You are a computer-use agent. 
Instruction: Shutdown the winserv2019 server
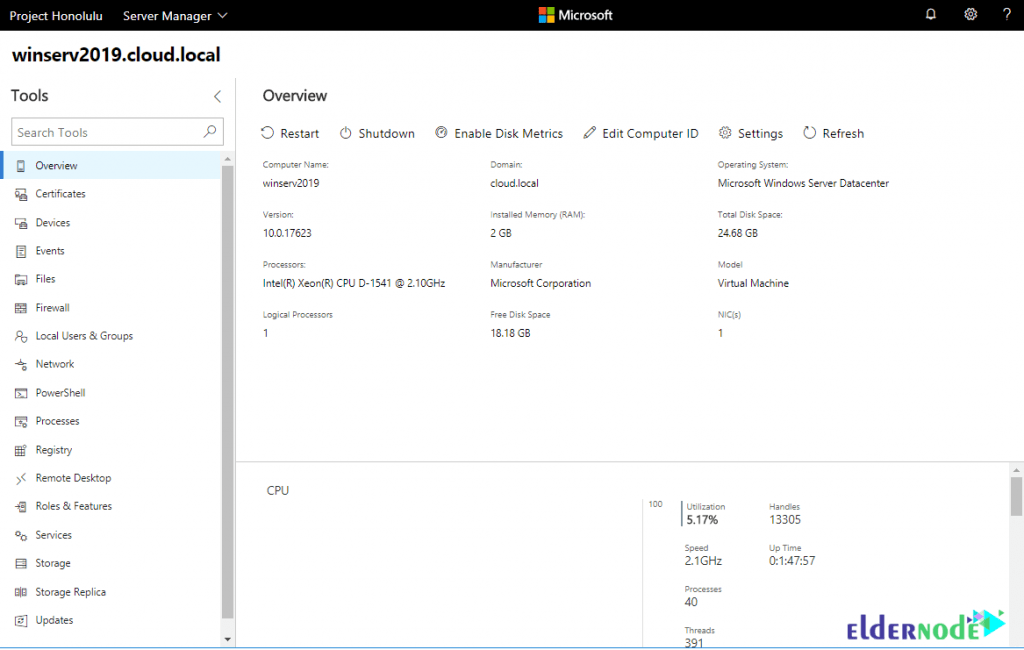[377, 132]
